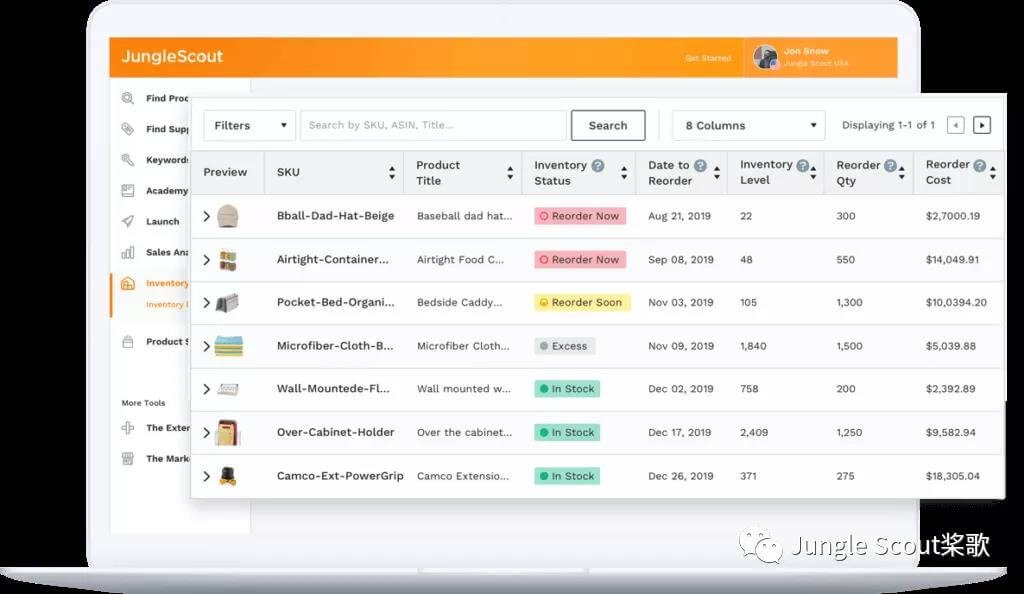Open Keywords menu item
Image resolution: width=1024 pixels, height=594 pixels.
point(167,160)
